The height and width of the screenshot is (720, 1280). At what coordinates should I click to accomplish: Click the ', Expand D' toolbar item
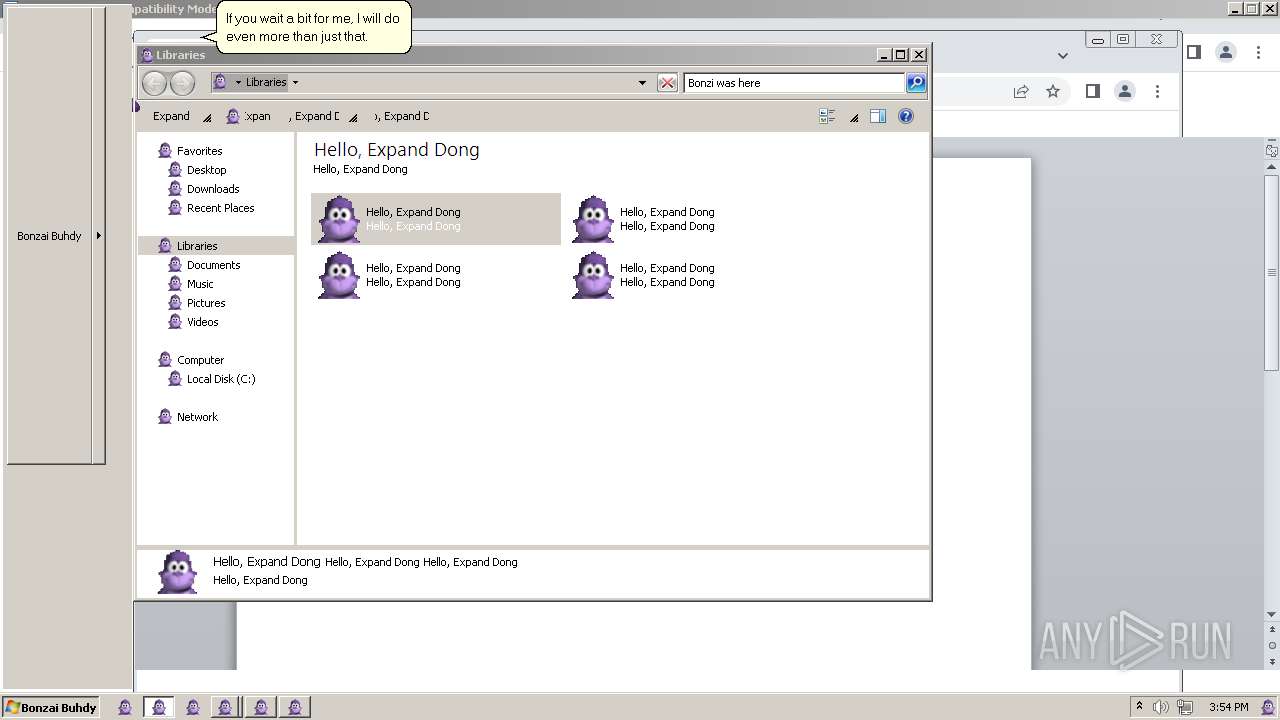tap(314, 116)
